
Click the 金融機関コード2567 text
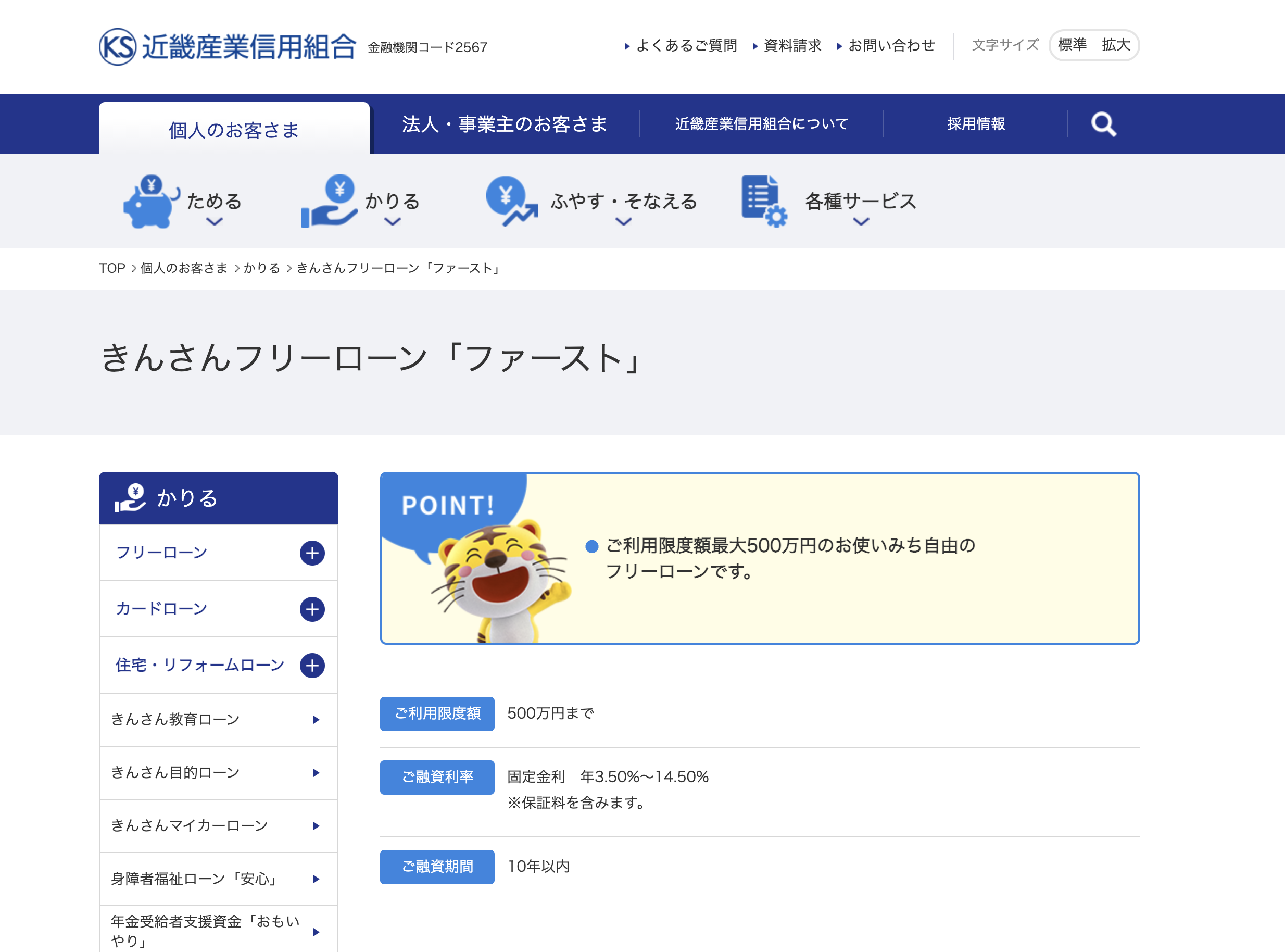pyautogui.click(x=427, y=47)
